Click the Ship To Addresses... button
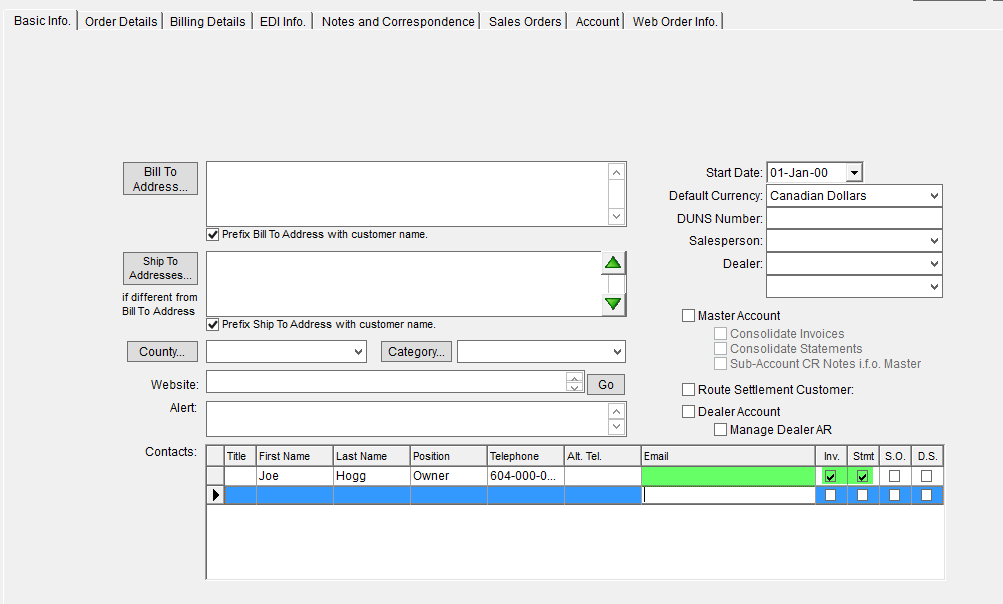 pyautogui.click(x=161, y=268)
